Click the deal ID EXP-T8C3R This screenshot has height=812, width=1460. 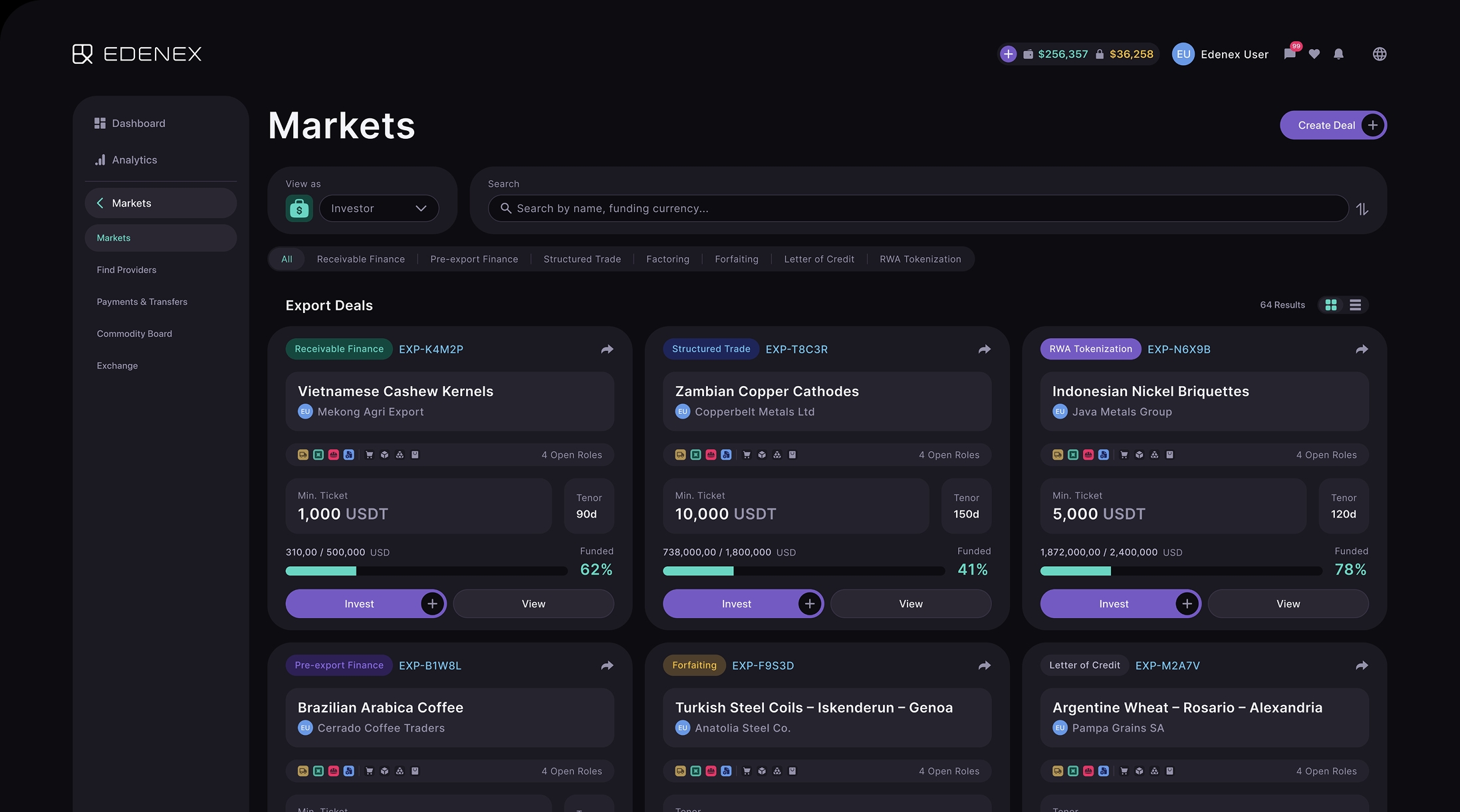click(x=796, y=350)
